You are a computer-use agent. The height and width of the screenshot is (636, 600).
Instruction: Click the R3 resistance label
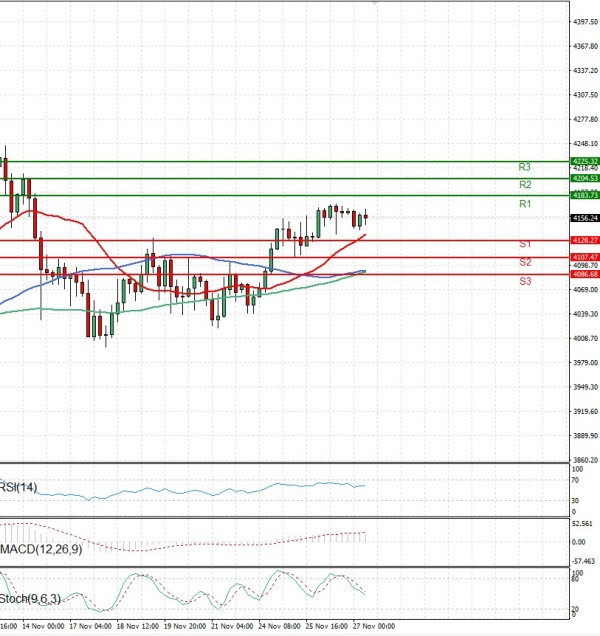click(524, 167)
